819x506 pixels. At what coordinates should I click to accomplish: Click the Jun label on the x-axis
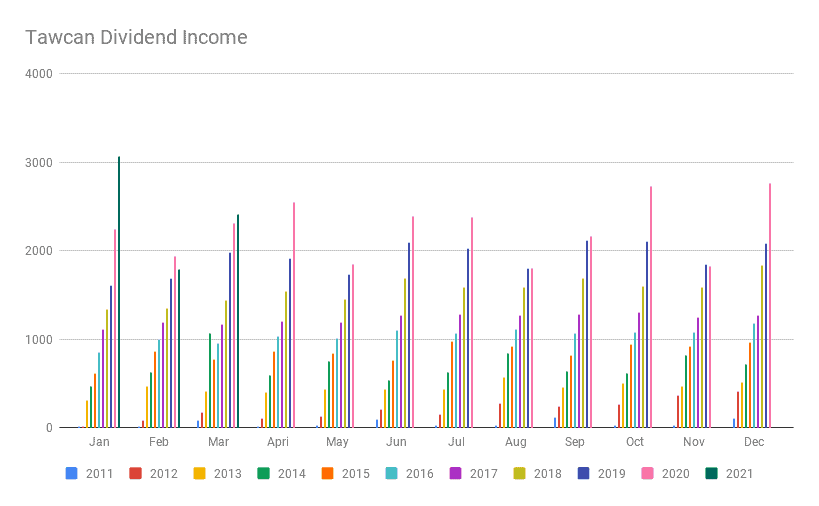pos(396,441)
